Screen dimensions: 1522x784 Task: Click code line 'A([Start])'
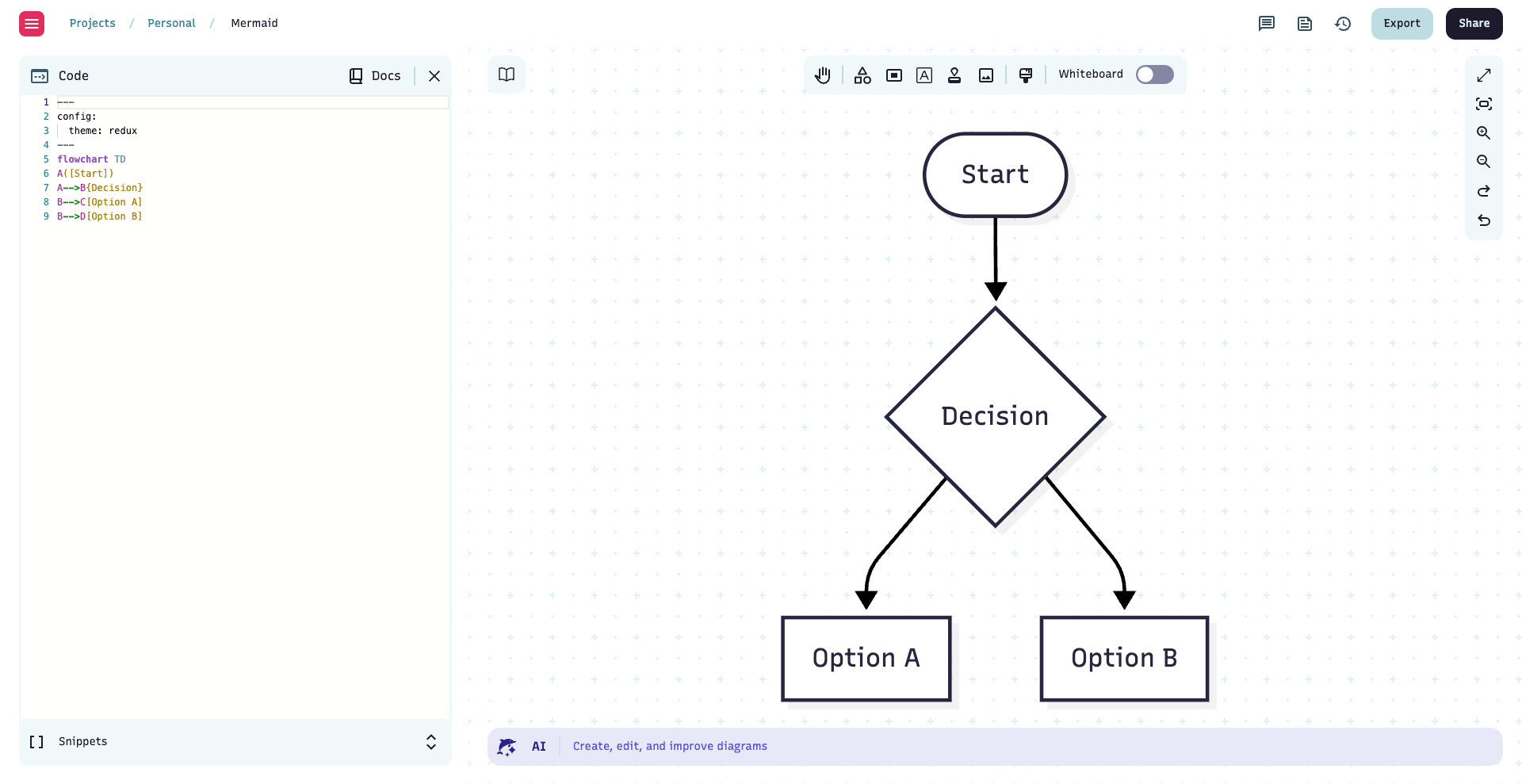[86, 174]
